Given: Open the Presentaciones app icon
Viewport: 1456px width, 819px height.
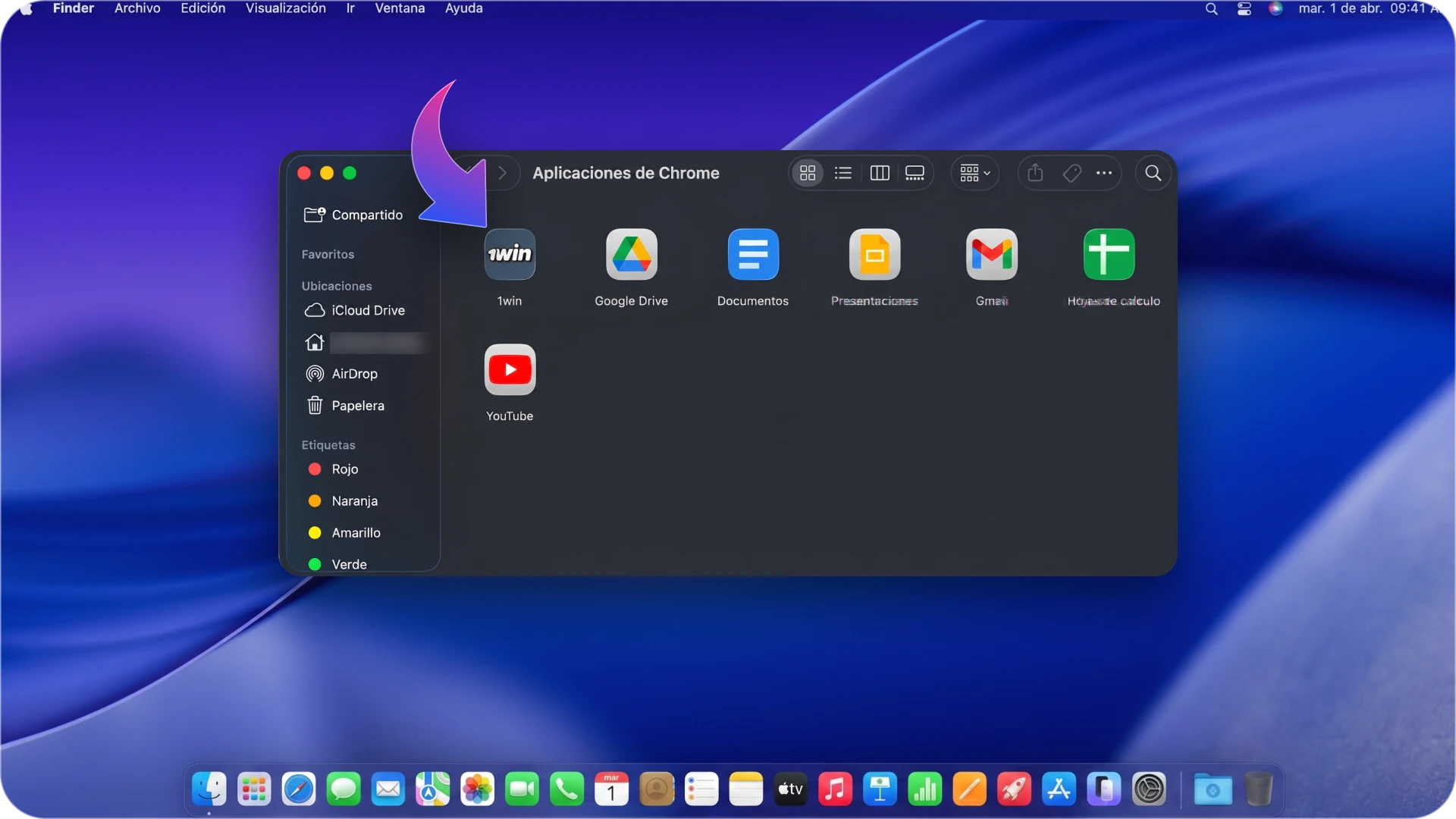Looking at the screenshot, I should click(x=874, y=254).
